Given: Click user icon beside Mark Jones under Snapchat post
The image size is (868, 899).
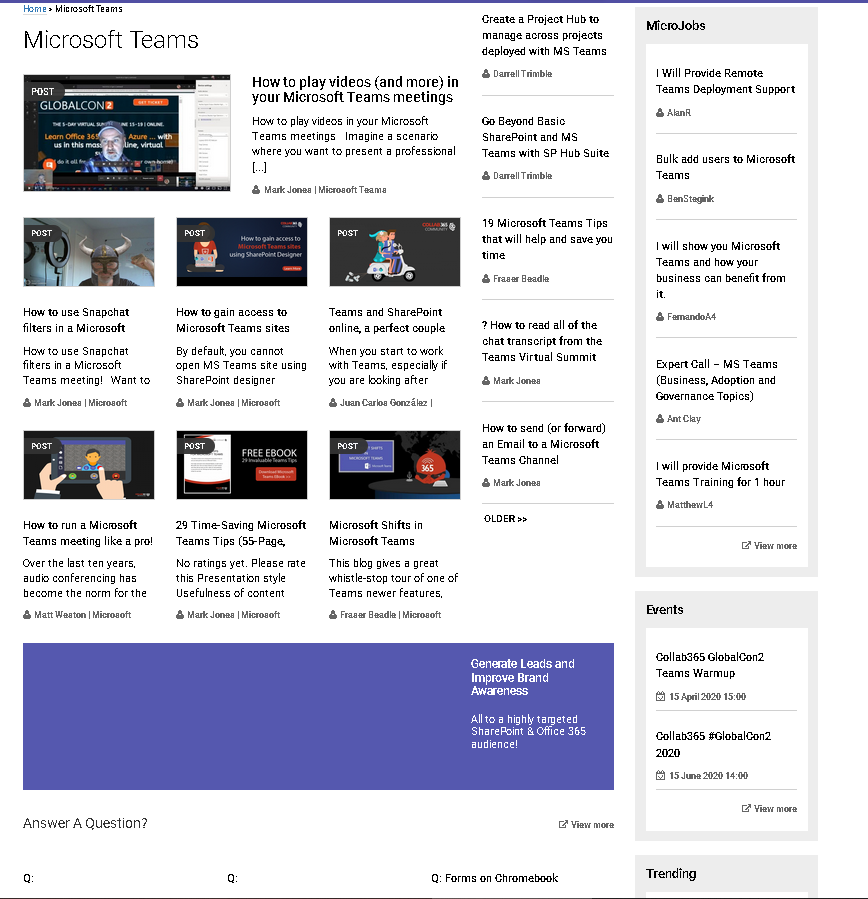Looking at the screenshot, I should 27,403.
